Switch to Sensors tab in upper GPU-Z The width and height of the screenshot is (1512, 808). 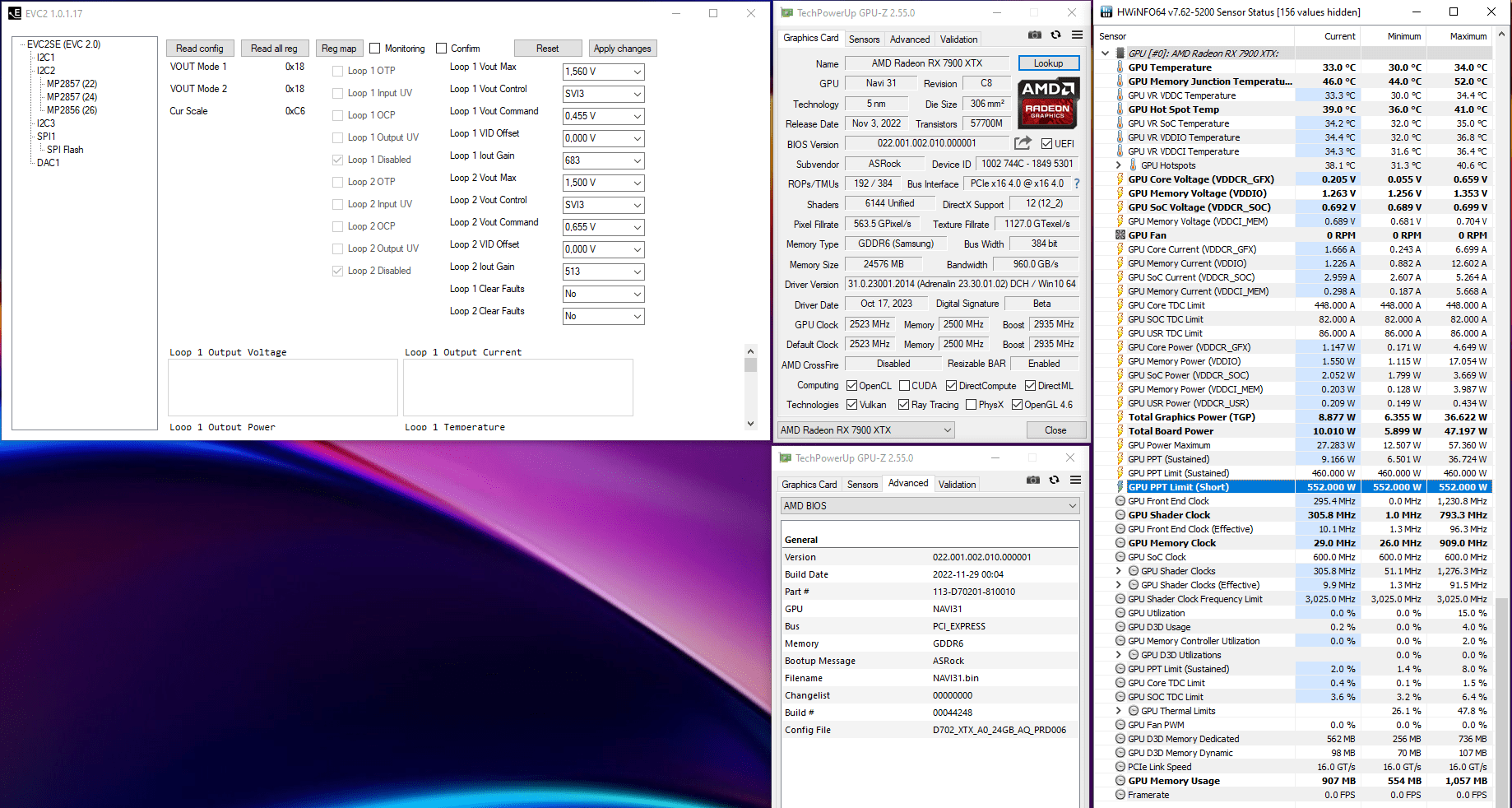coord(865,39)
